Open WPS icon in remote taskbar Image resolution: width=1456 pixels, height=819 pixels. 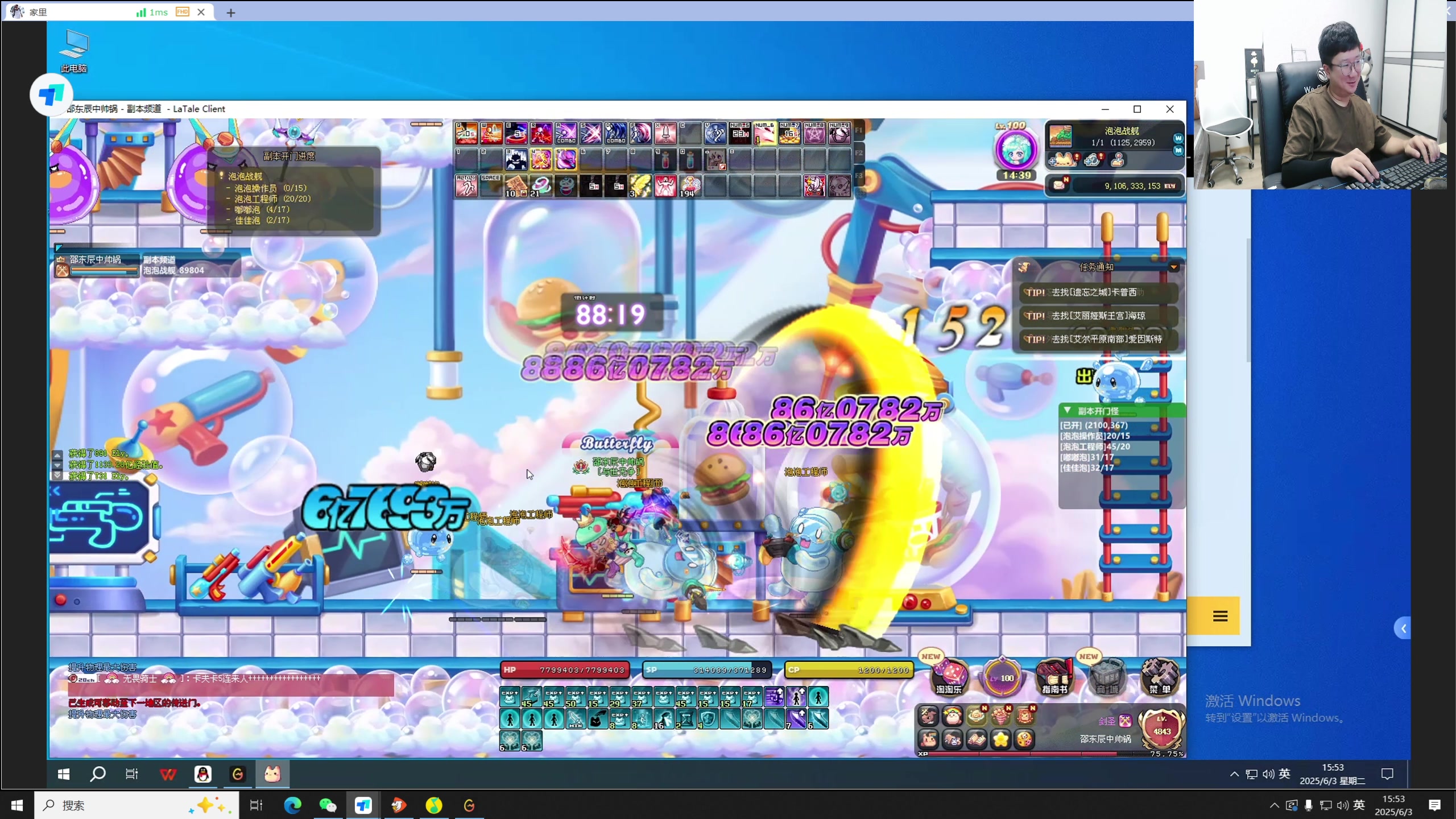[x=168, y=774]
